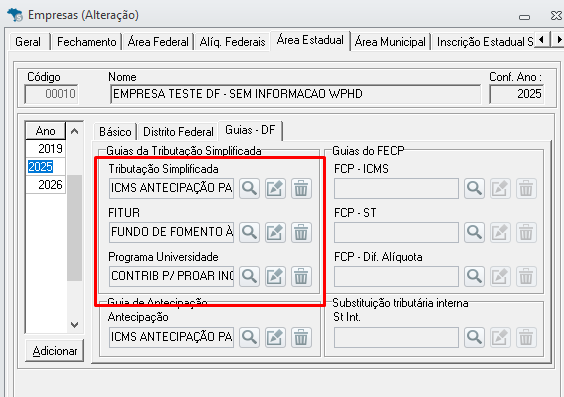The height and width of the screenshot is (397, 564).
Task: Open the Geral tab
Action: click(x=28, y=42)
